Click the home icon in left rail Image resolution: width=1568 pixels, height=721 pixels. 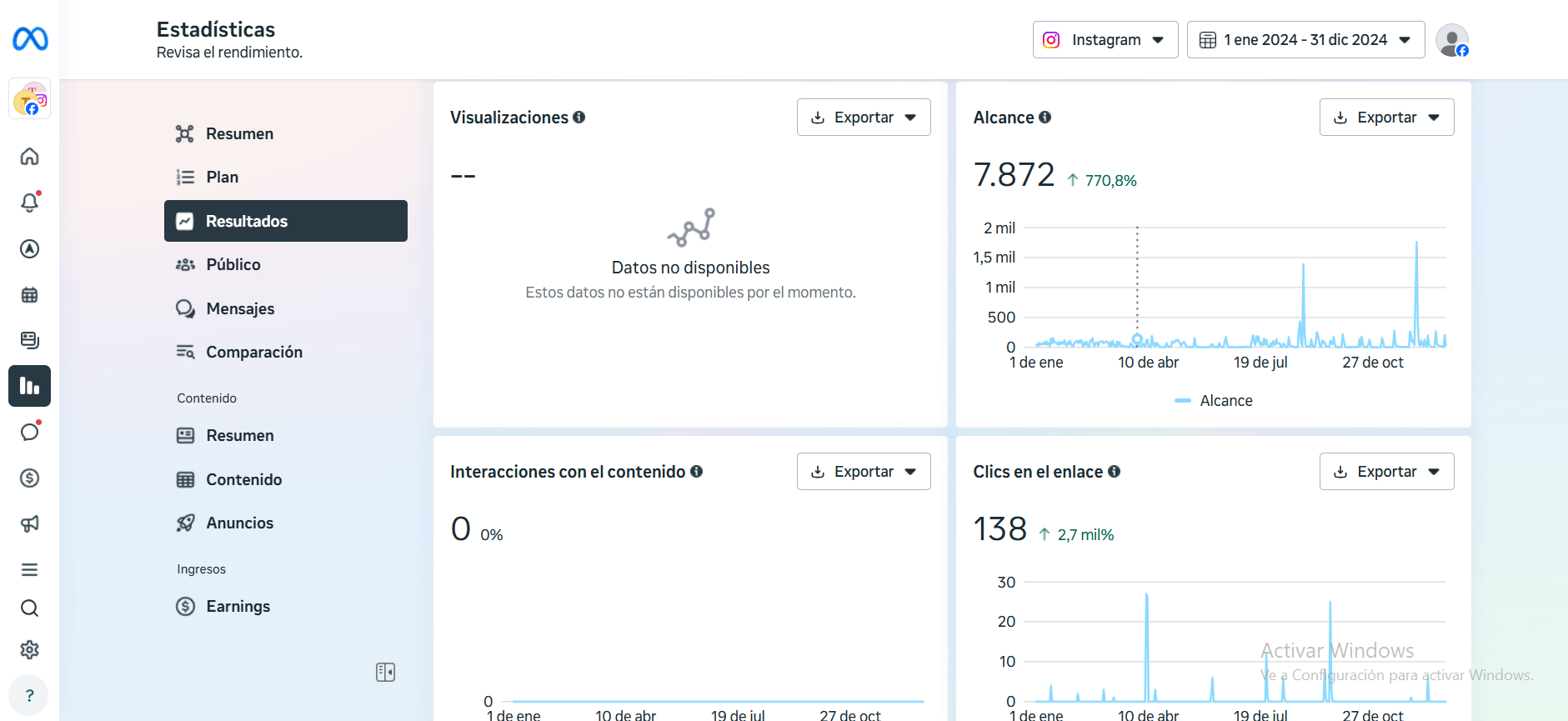[30, 157]
